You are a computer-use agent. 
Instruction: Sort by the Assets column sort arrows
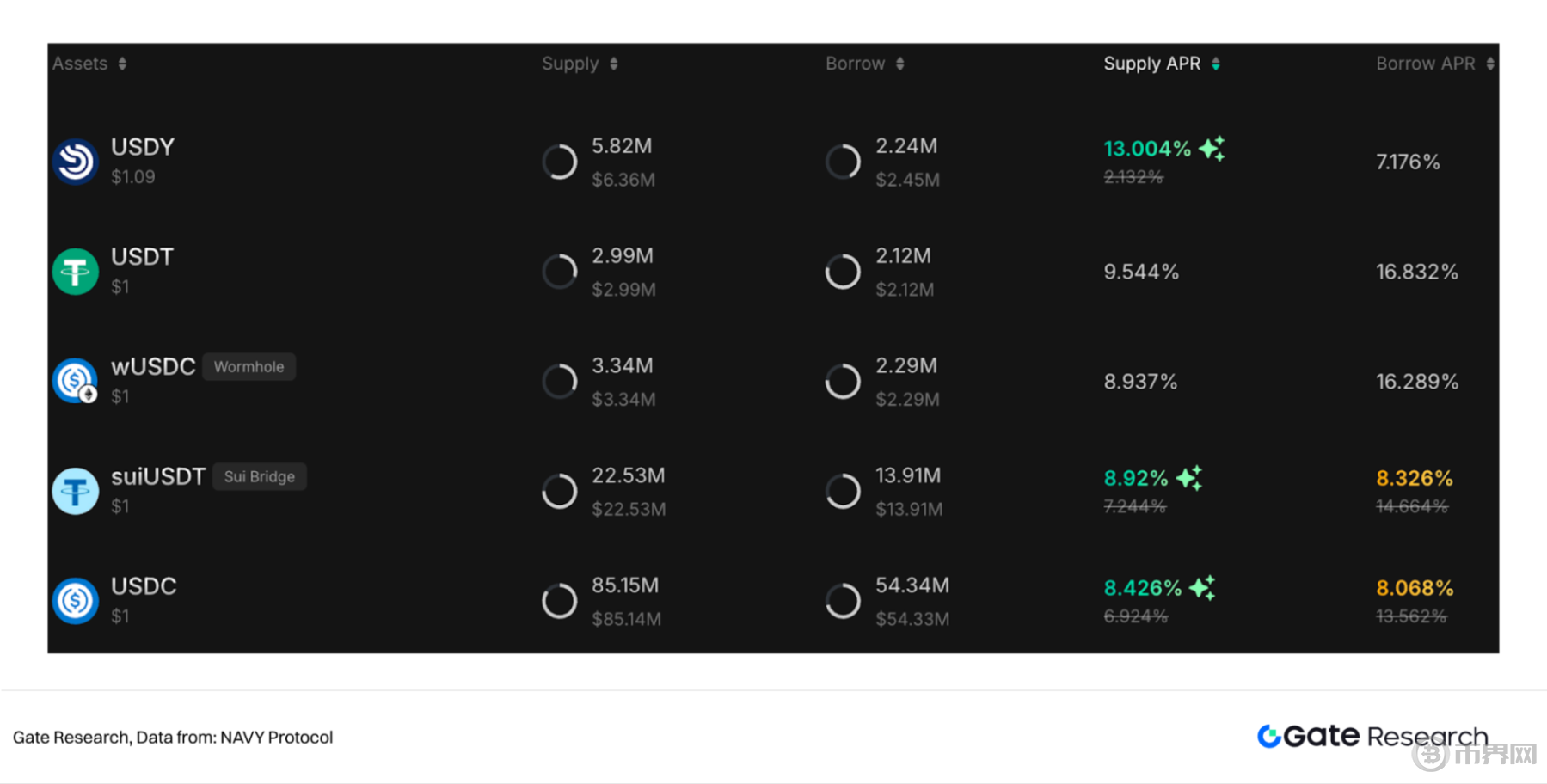(122, 64)
